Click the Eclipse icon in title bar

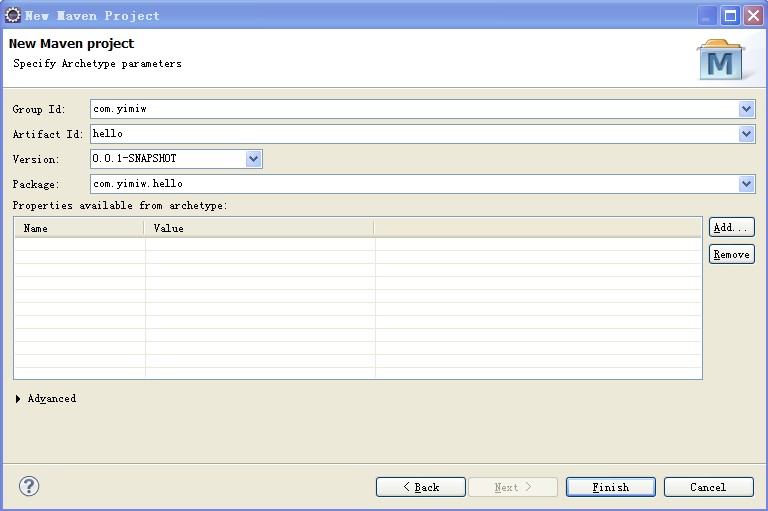pyautogui.click(x=12, y=15)
